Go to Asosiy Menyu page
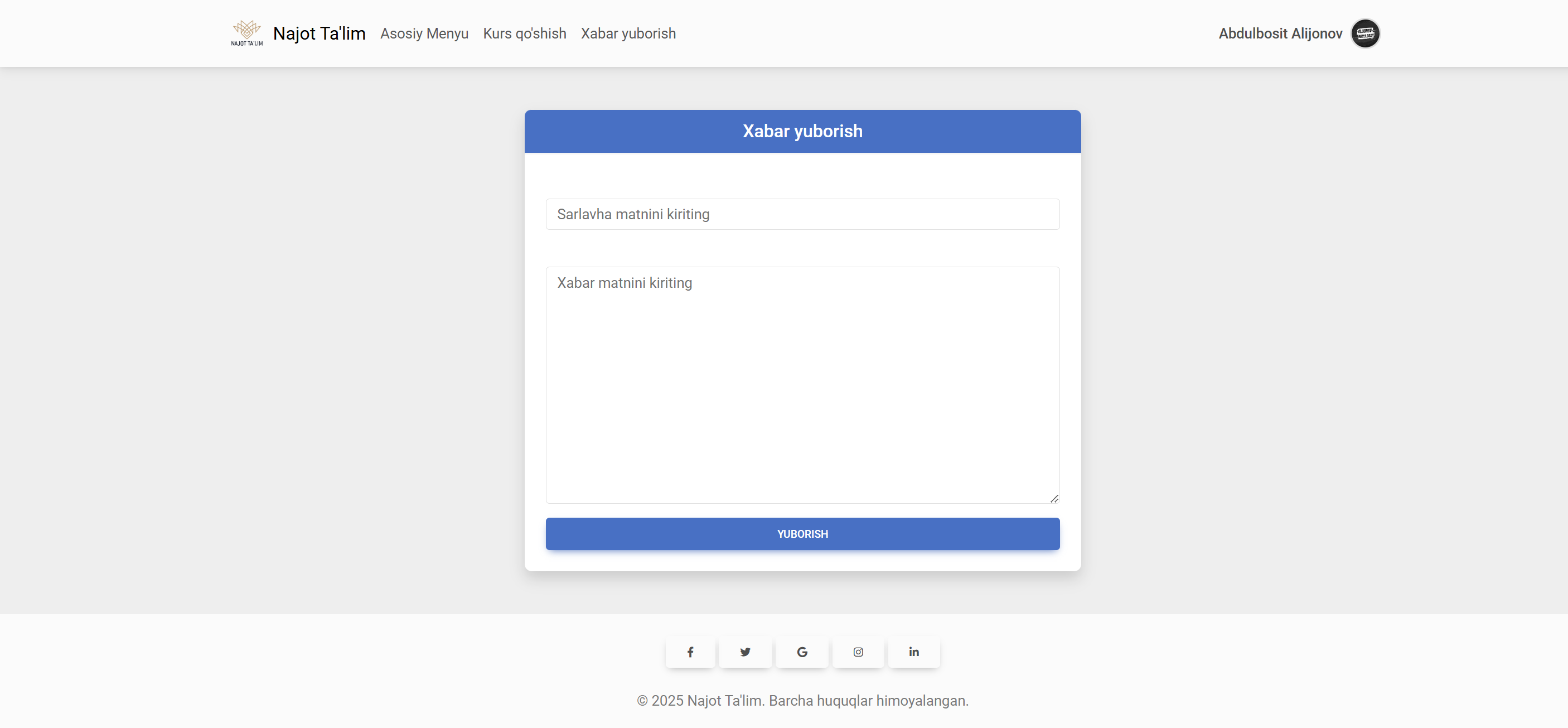The image size is (1568, 728). click(424, 33)
